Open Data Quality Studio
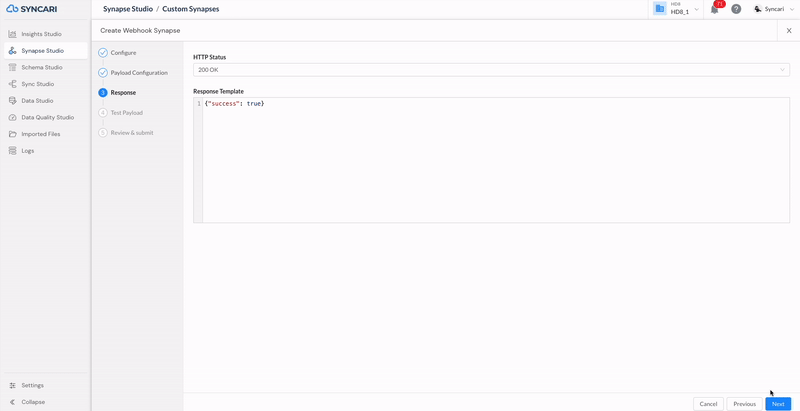Image resolution: width=800 pixels, height=411 pixels. 47,117
